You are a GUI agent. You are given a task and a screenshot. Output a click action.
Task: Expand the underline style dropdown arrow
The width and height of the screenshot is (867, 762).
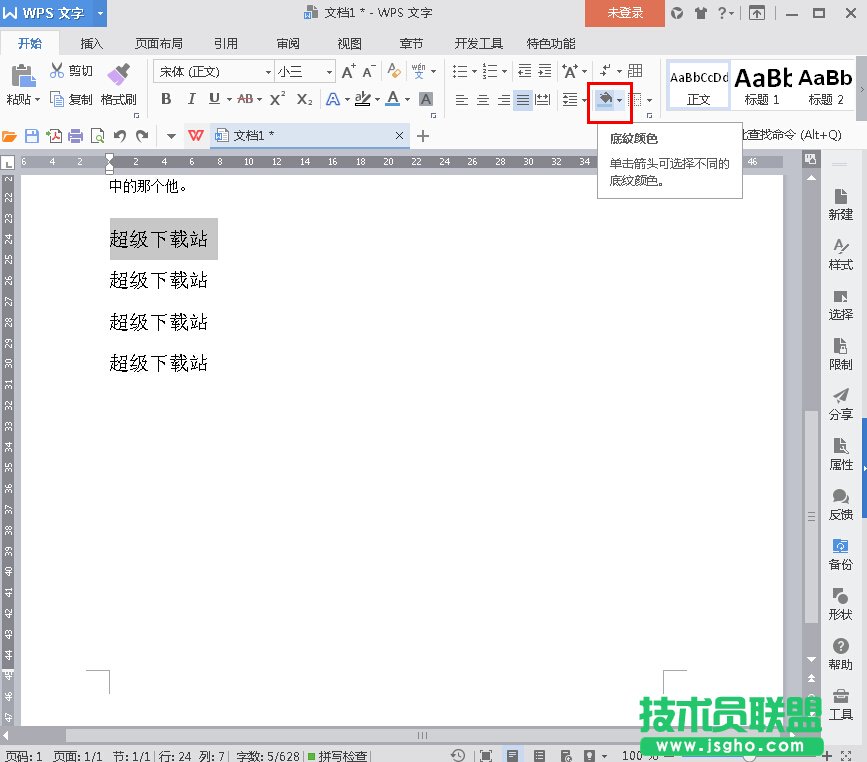point(230,100)
